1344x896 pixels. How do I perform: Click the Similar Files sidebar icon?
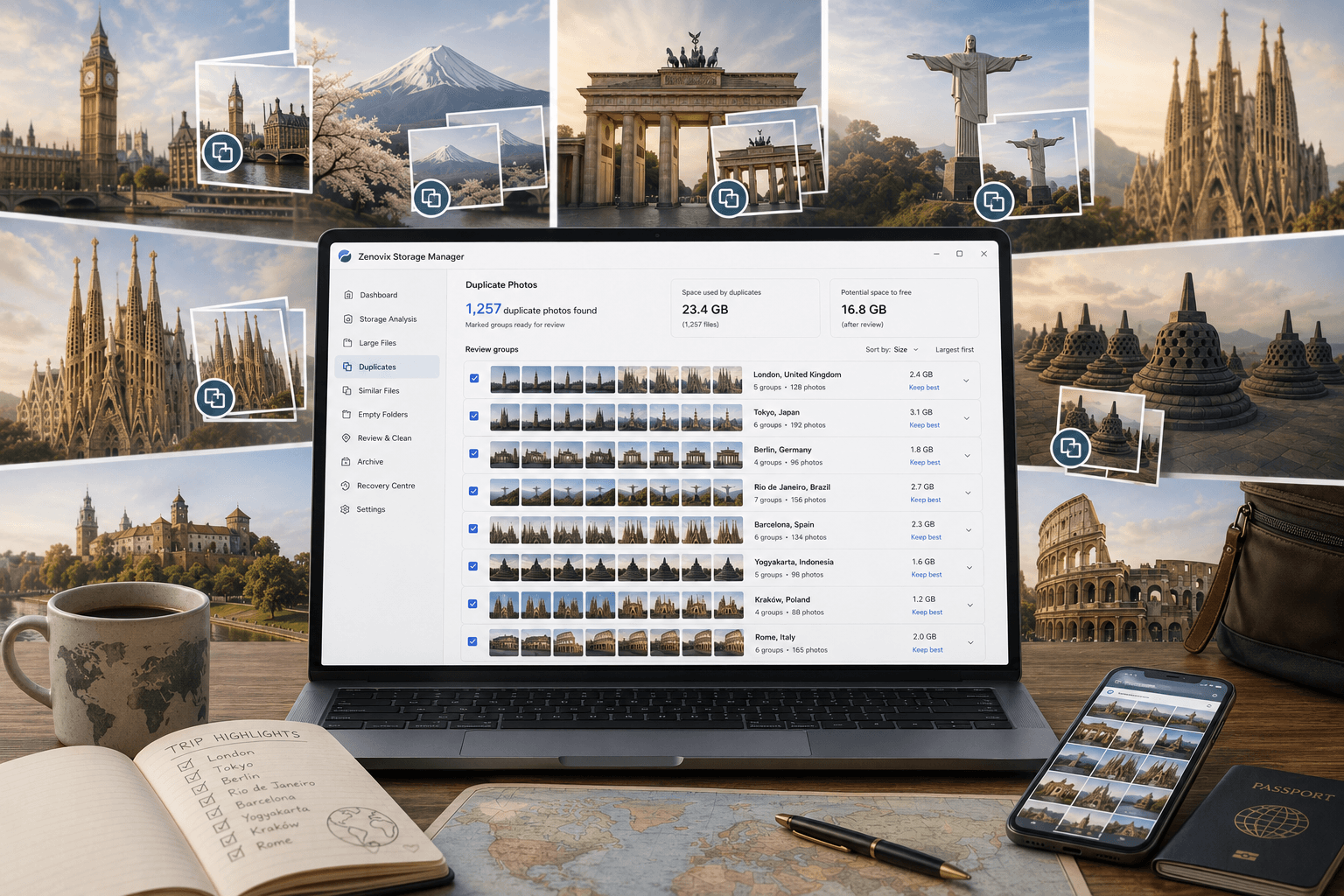coord(347,390)
